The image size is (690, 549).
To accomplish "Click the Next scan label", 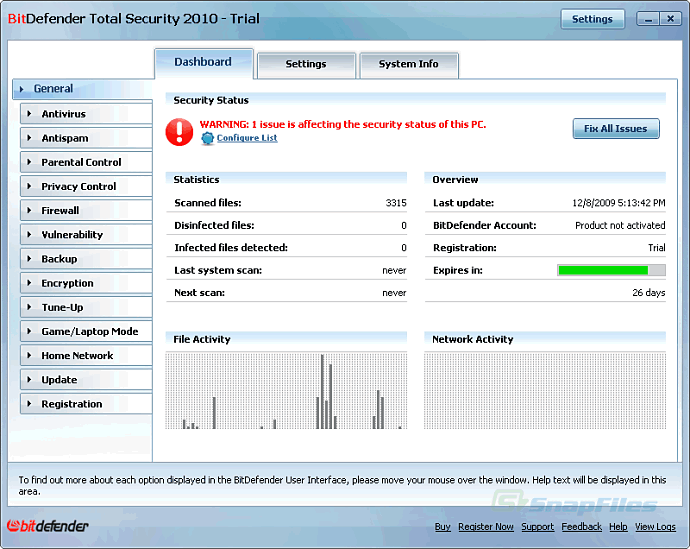I will tap(199, 293).
